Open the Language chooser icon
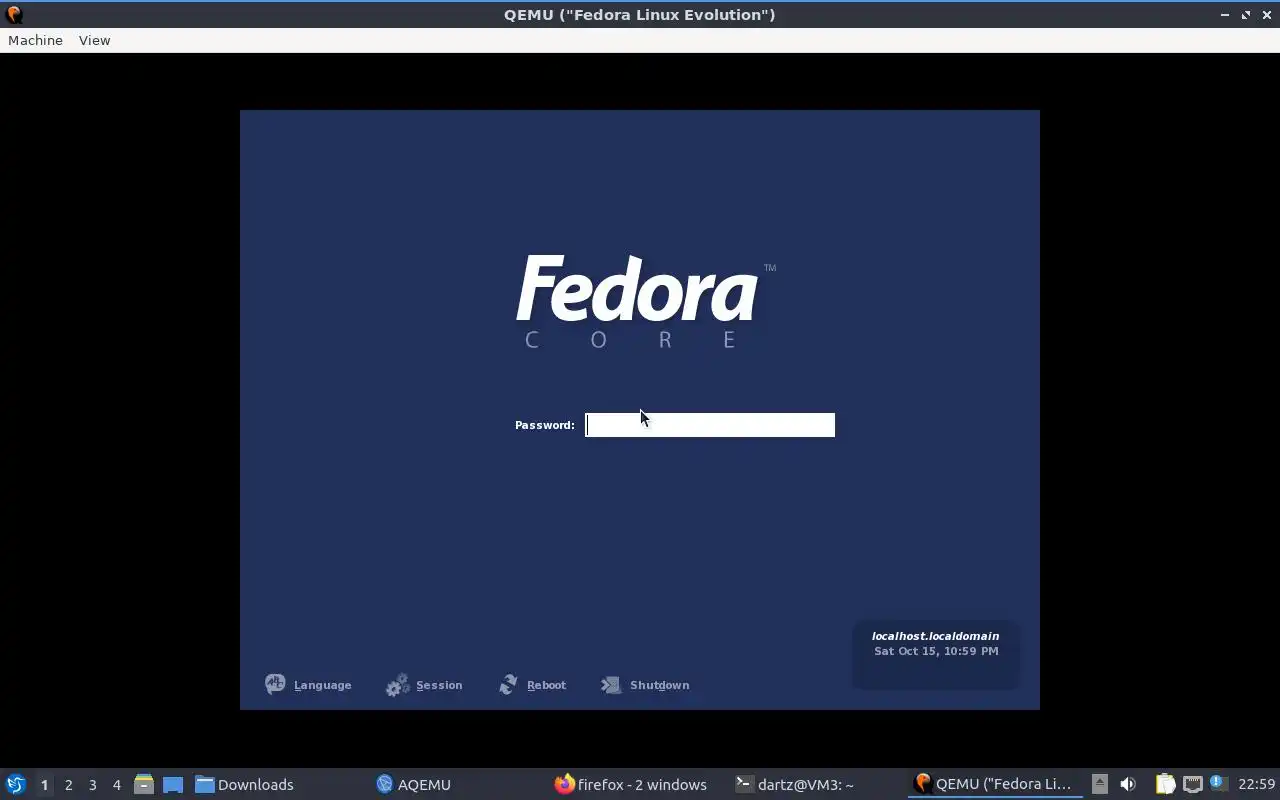The width and height of the screenshot is (1280, 800). pos(275,684)
